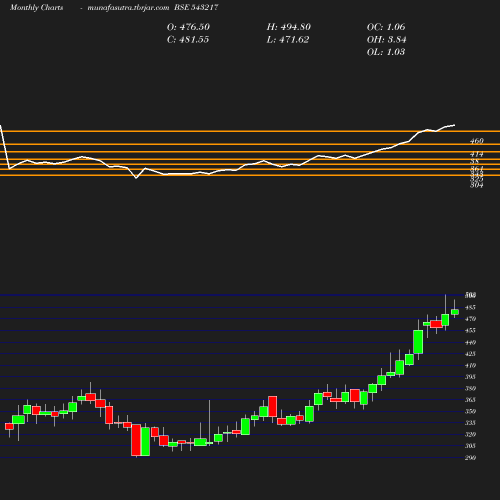Click the tall green candle body between 440 and 455
Viewport: 500px width, 500px height.
[x=418, y=342]
